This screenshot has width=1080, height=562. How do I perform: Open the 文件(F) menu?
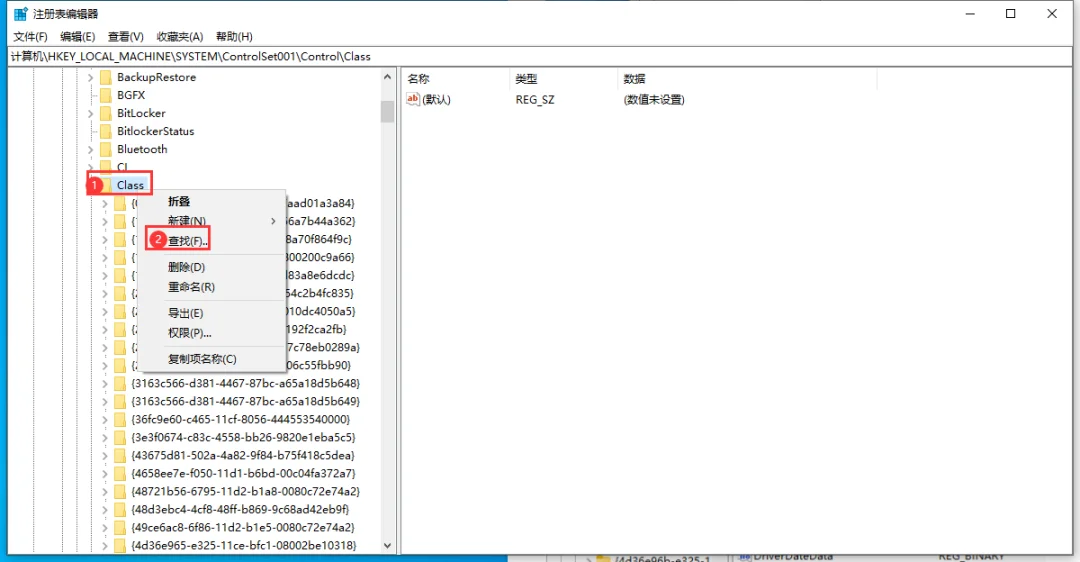point(30,37)
